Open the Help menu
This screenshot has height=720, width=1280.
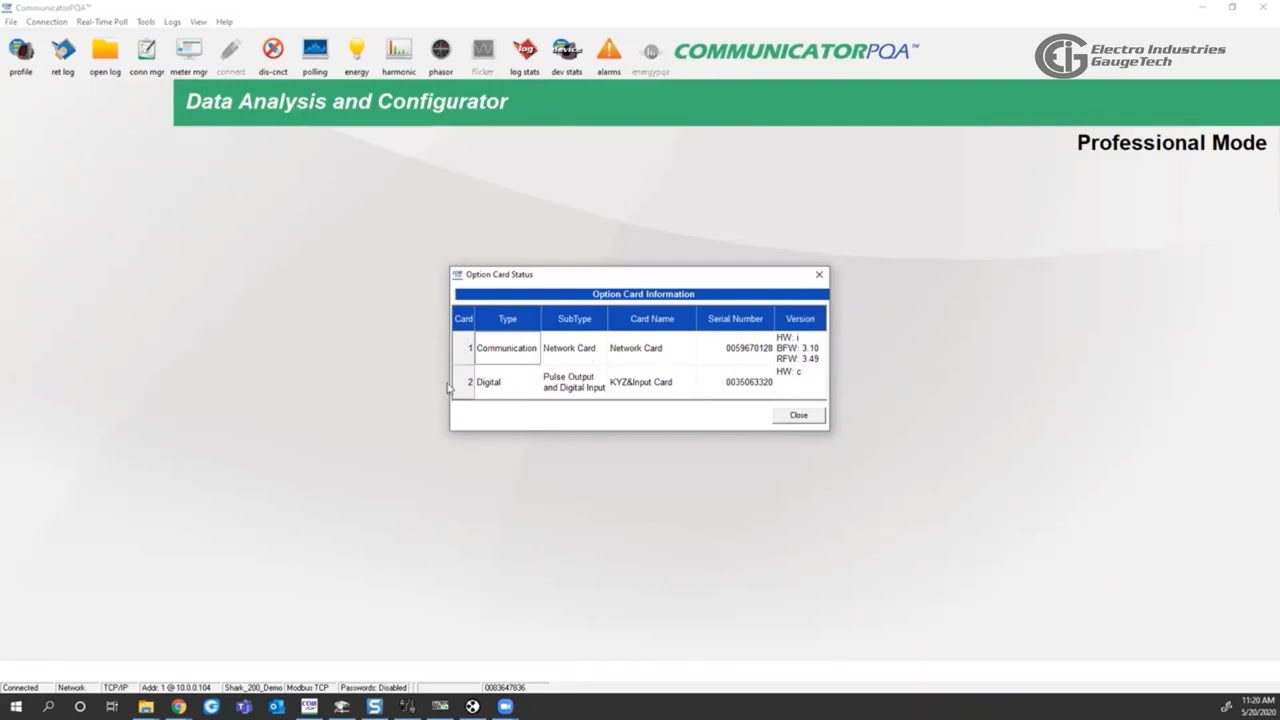pos(224,22)
